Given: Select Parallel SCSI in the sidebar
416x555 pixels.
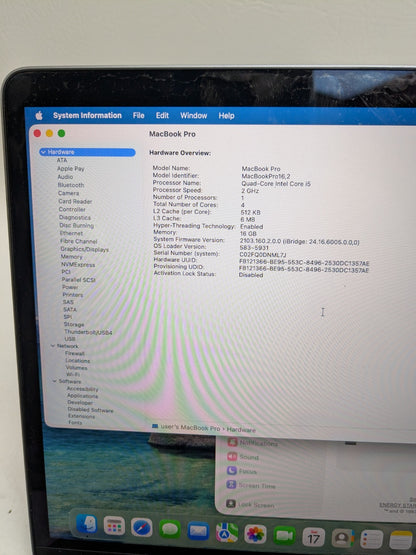Looking at the screenshot, I should click(x=79, y=280).
